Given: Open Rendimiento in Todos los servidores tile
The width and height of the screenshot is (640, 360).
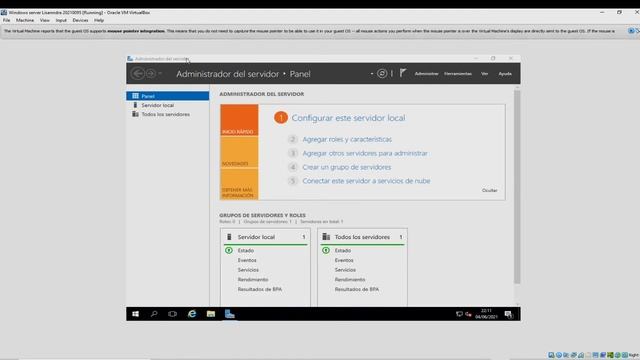Looking at the screenshot, I should [x=350, y=280].
